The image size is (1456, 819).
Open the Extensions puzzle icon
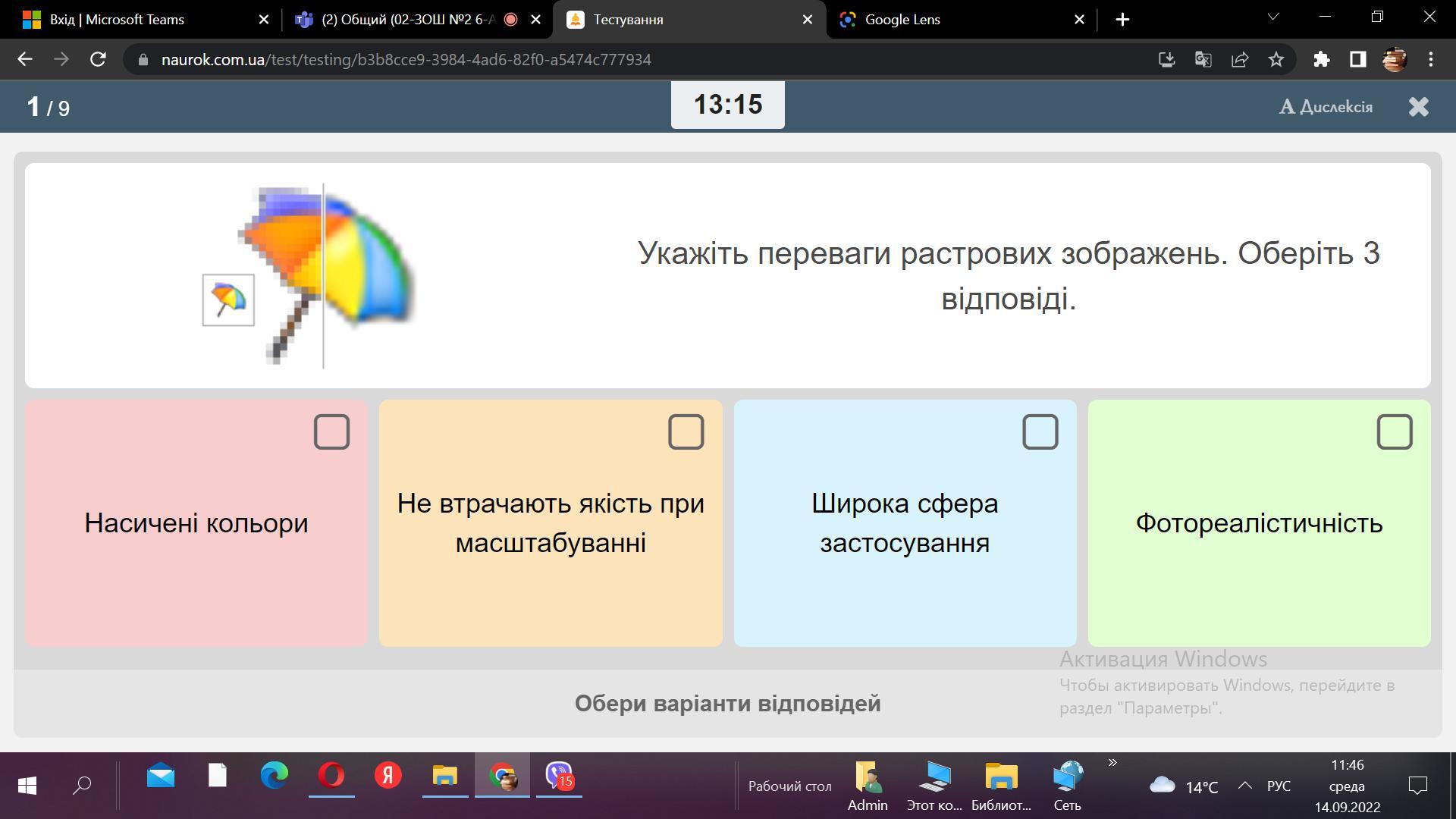[x=1322, y=59]
